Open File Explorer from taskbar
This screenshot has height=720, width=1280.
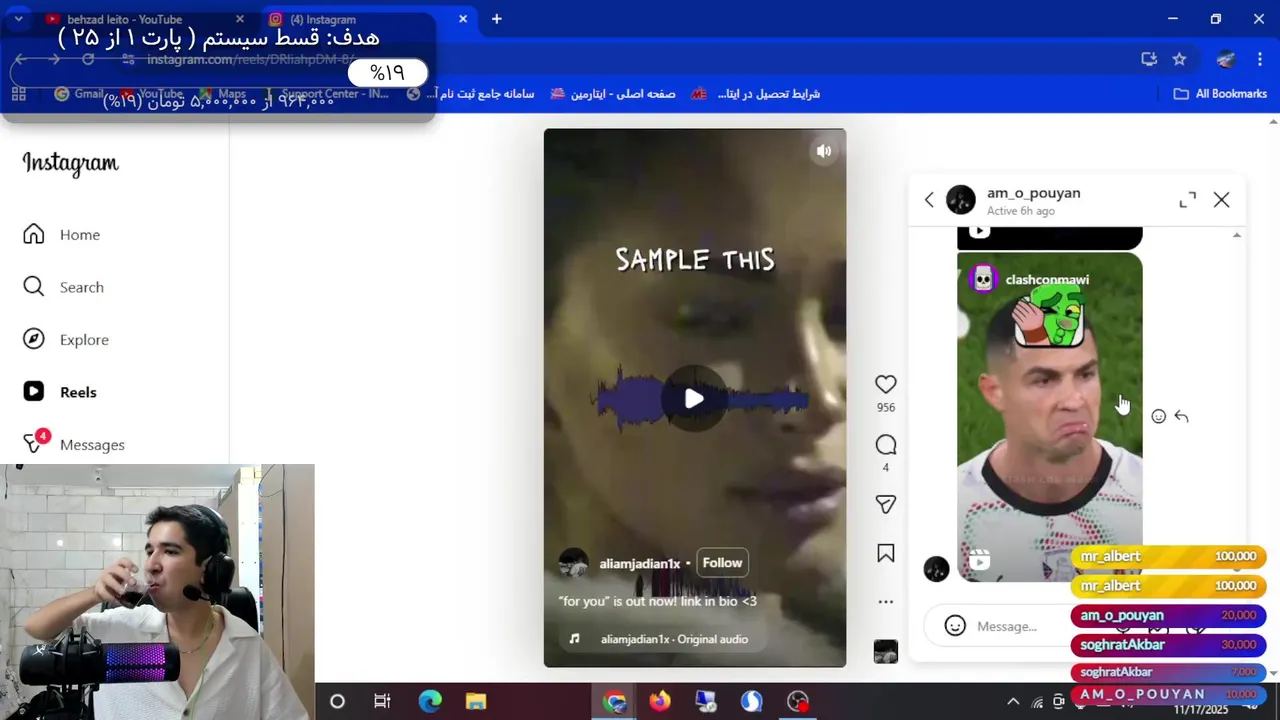tap(476, 701)
